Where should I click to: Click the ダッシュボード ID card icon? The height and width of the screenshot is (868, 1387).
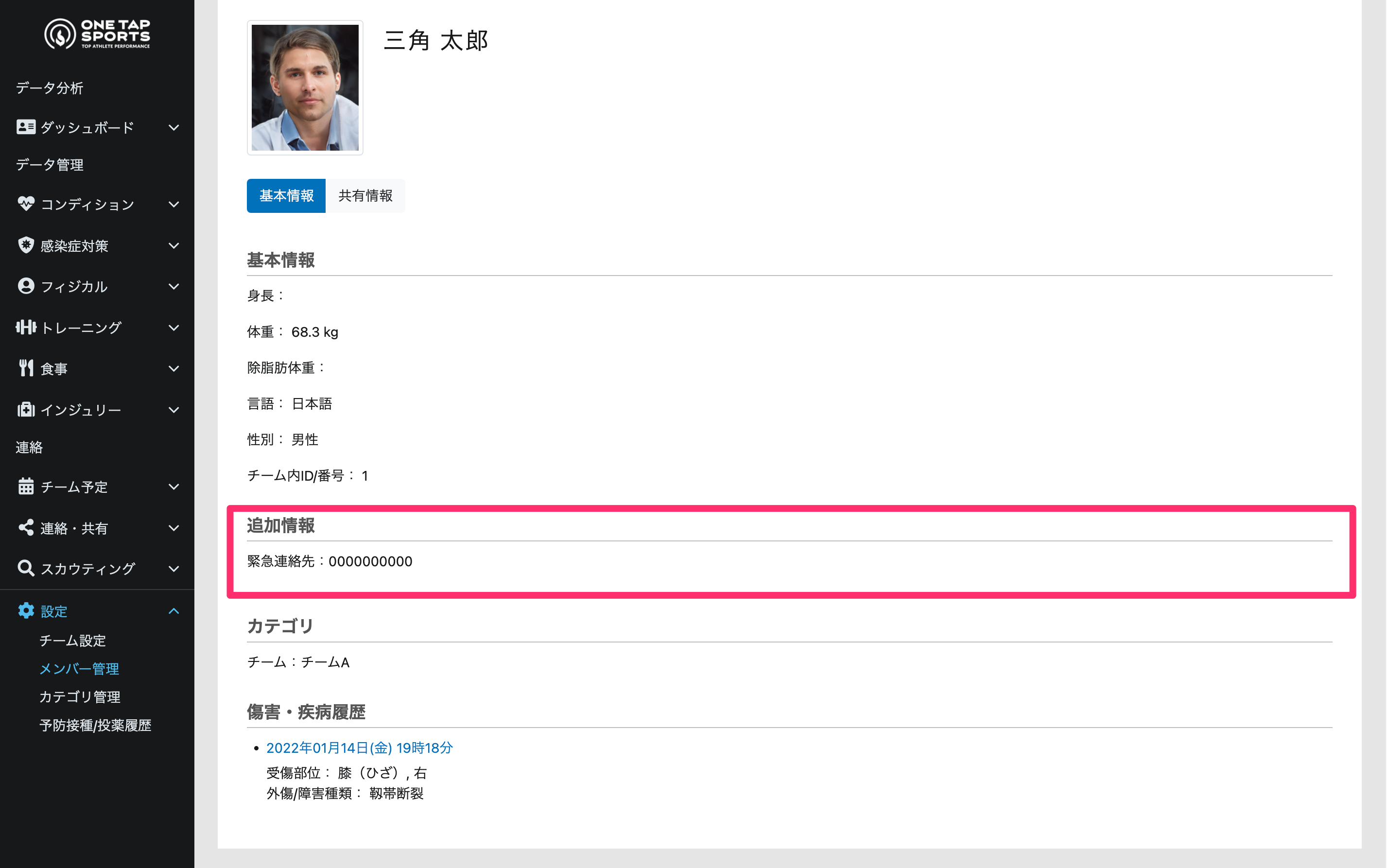tap(26, 127)
